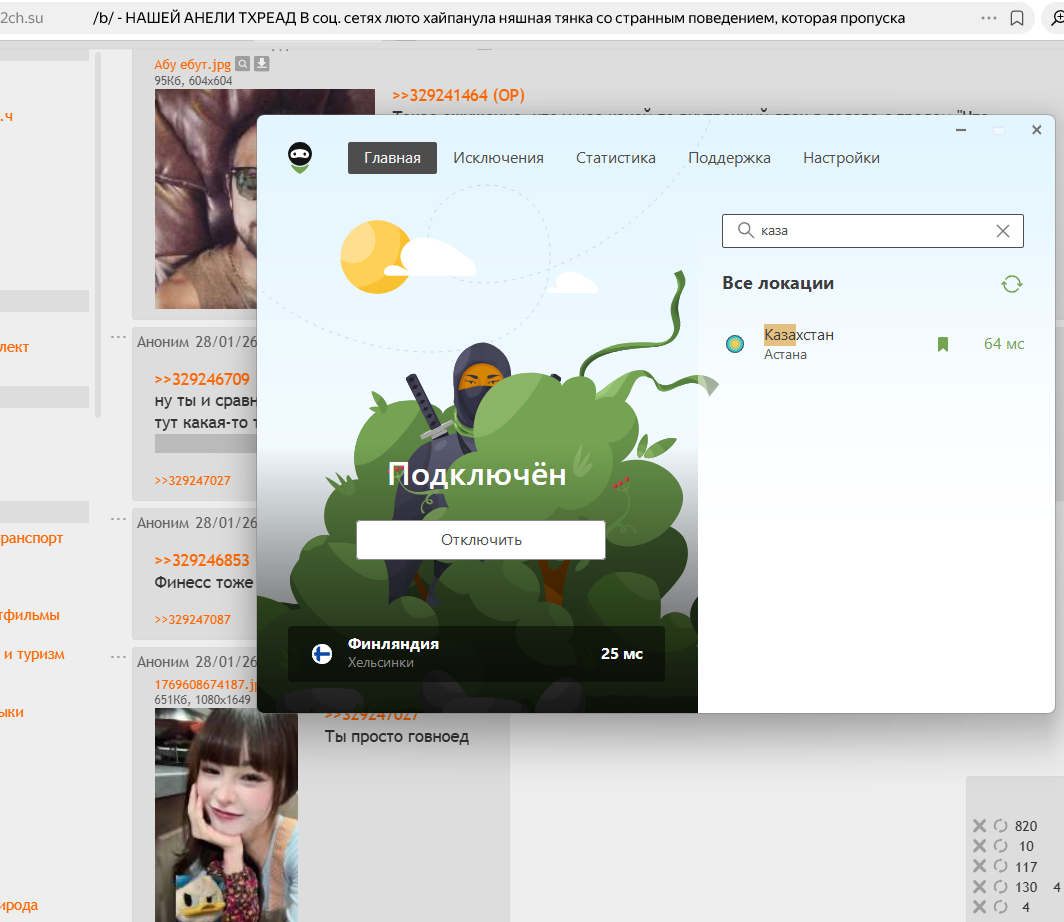
Task: Remove the watched thread with 130 posts
Action: [979, 887]
